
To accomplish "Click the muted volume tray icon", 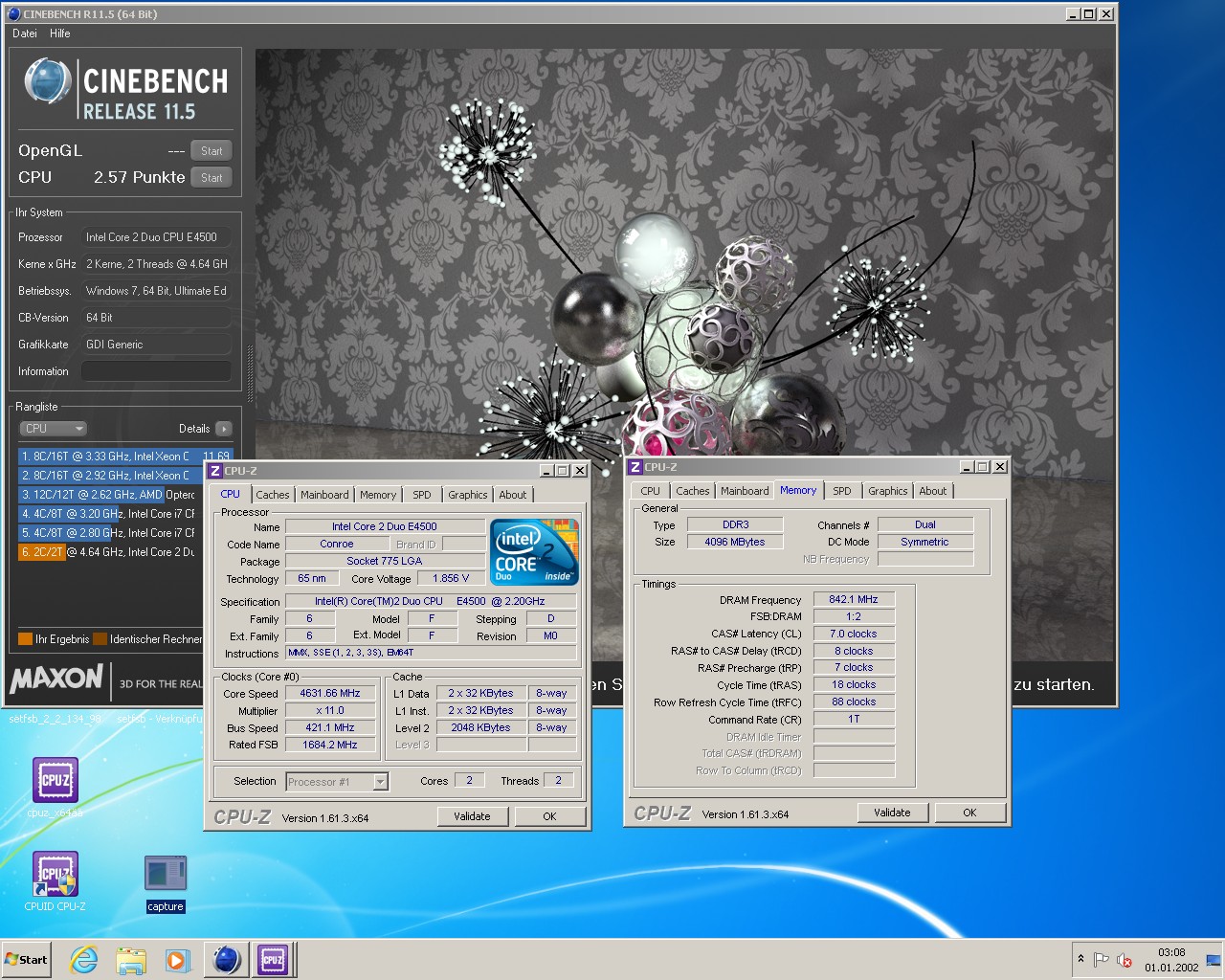I will (1125, 959).
